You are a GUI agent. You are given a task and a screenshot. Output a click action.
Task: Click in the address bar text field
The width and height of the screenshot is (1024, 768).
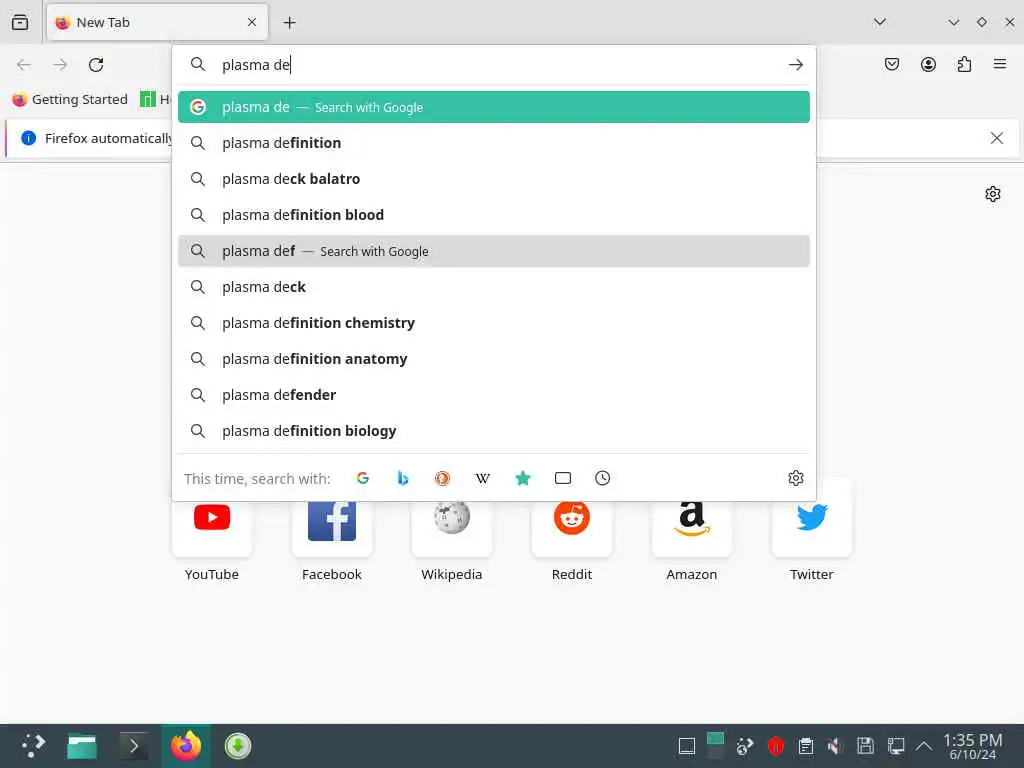click(496, 65)
